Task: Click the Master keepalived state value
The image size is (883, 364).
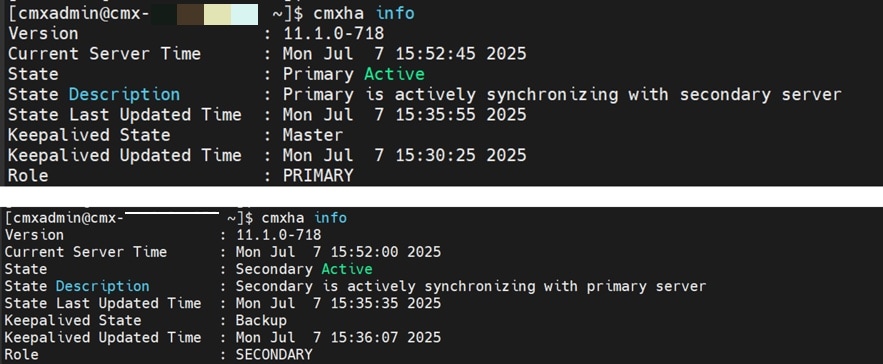Action: click(313, 135)
